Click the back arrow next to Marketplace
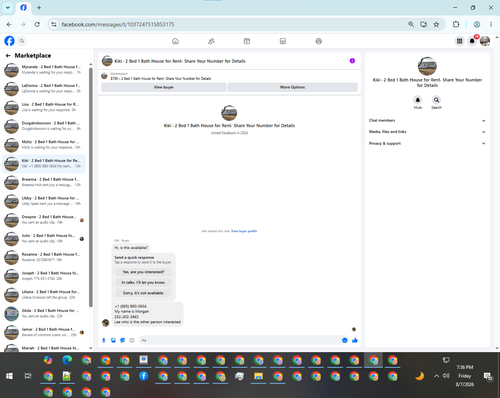This screenshot has height=398, width=500. pyautogui.click(x=8, y=56)
